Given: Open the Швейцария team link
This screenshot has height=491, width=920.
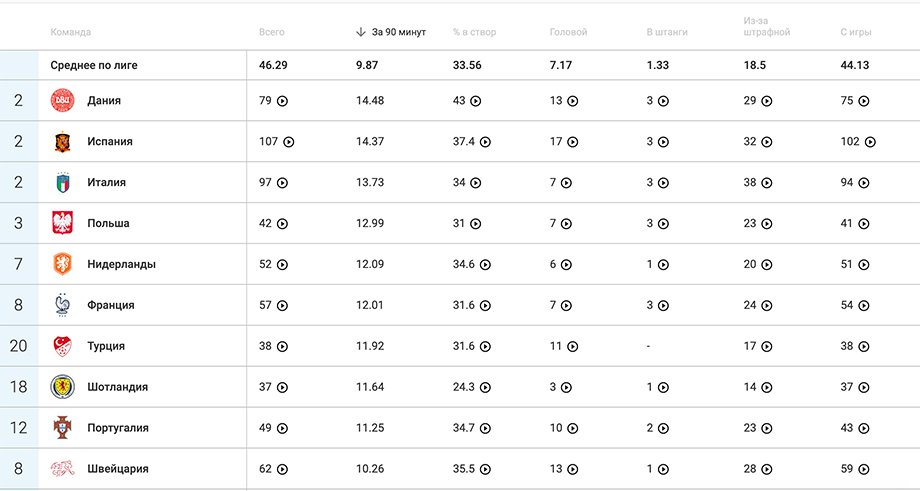Looking at the screenshot, I should [117, 469].
